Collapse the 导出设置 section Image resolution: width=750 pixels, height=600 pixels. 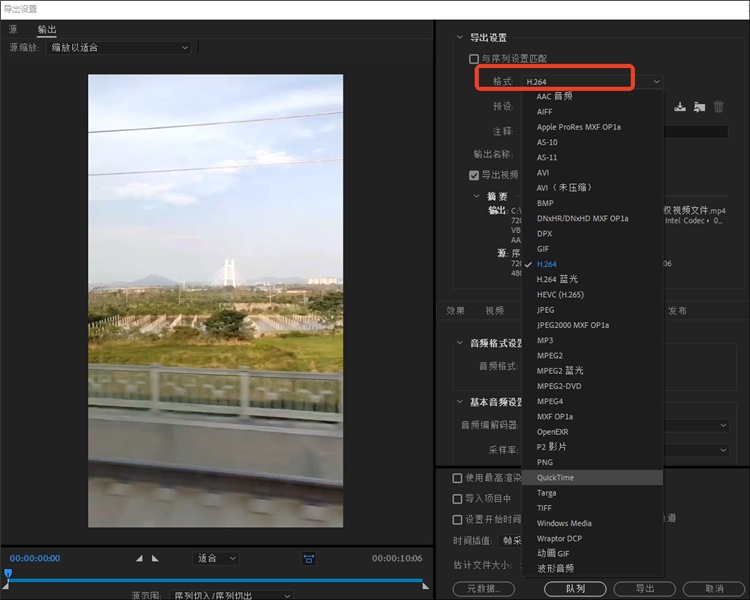tap(459, 37)
